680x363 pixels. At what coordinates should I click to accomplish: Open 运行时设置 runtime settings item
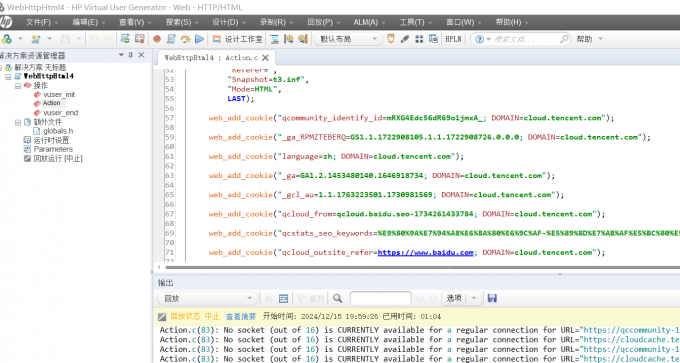coord(51,140)
